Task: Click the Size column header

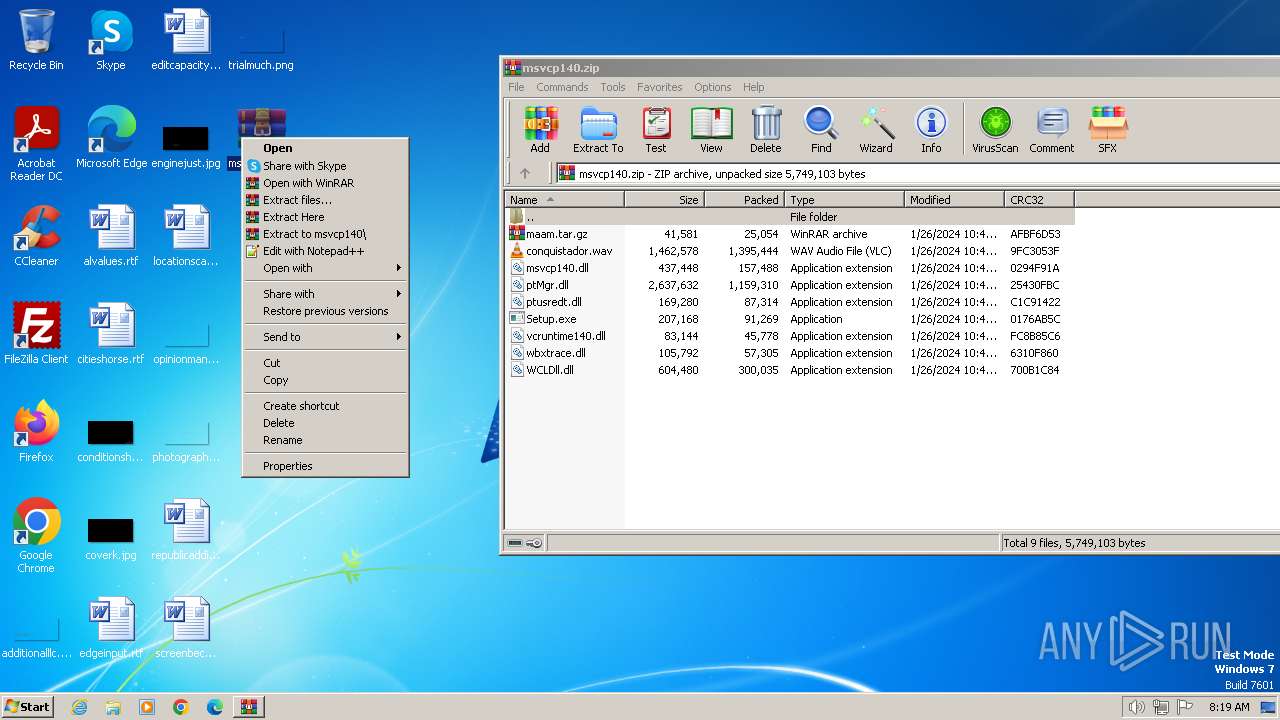Action: pyautogui.click(x=665, y=200)
